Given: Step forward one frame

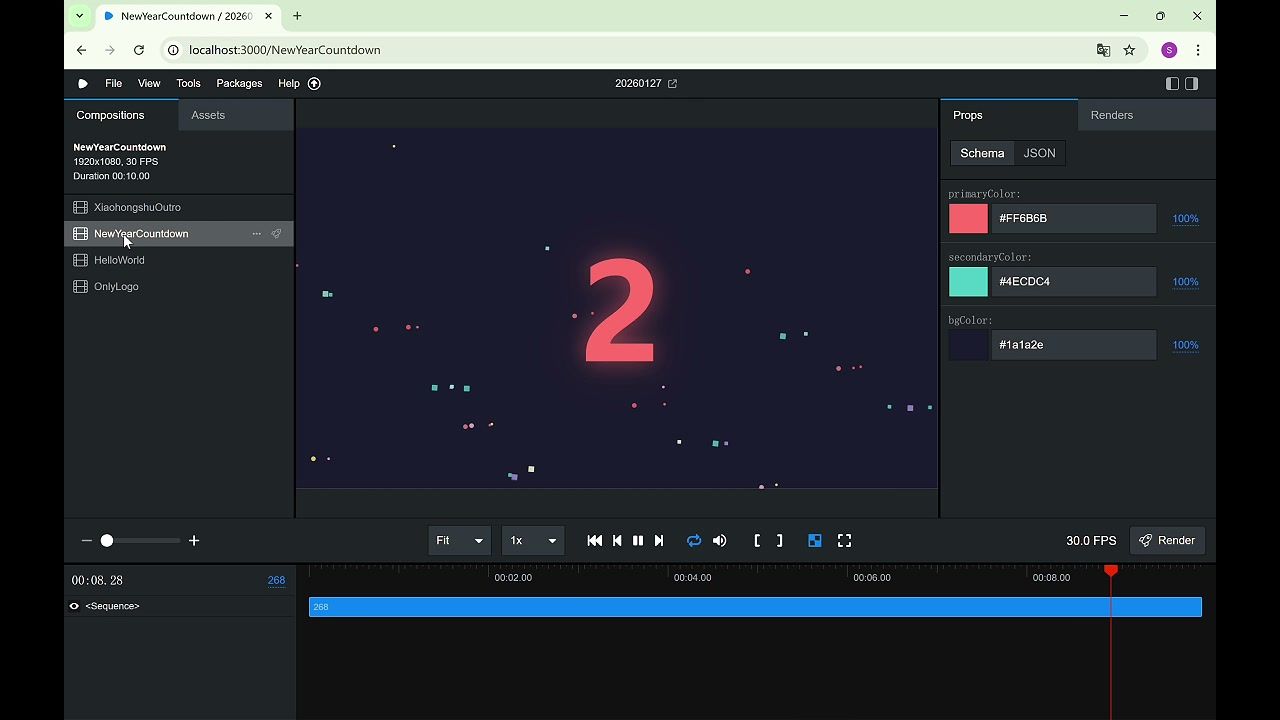Looking at the screenshot, I should [659, 541].
